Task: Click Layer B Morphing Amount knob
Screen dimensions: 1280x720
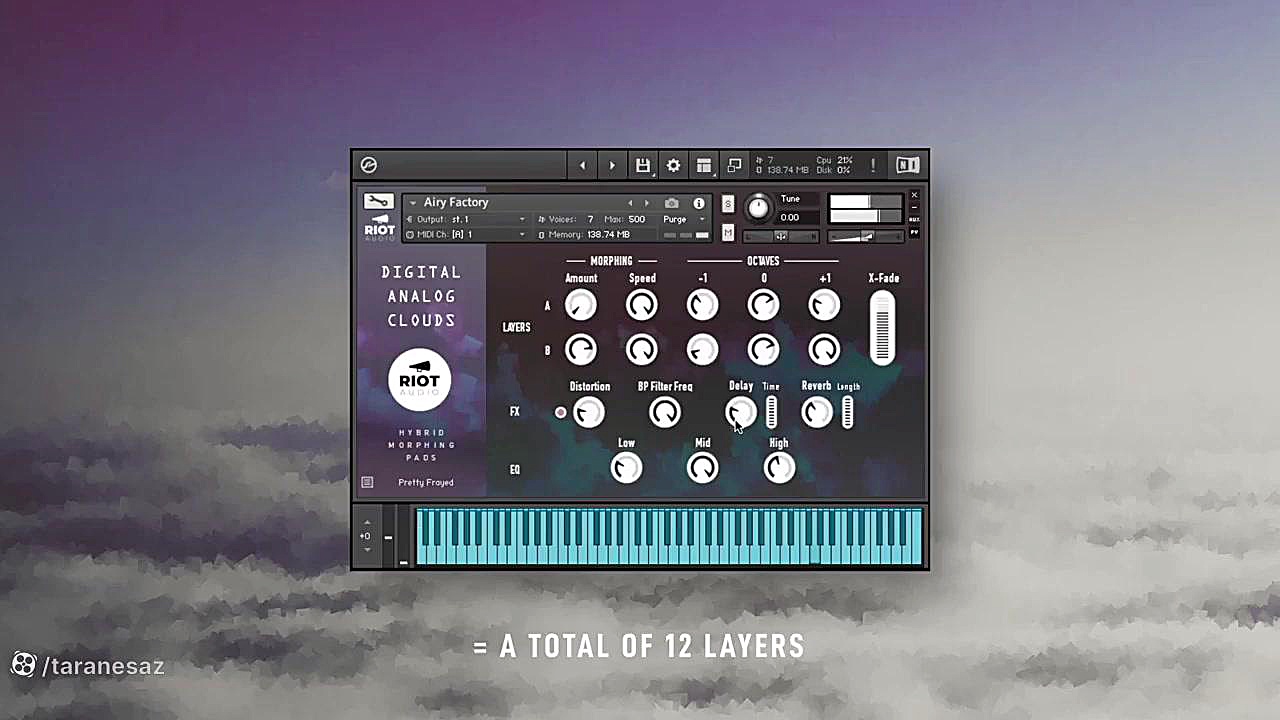Action: tap(581, 349)
